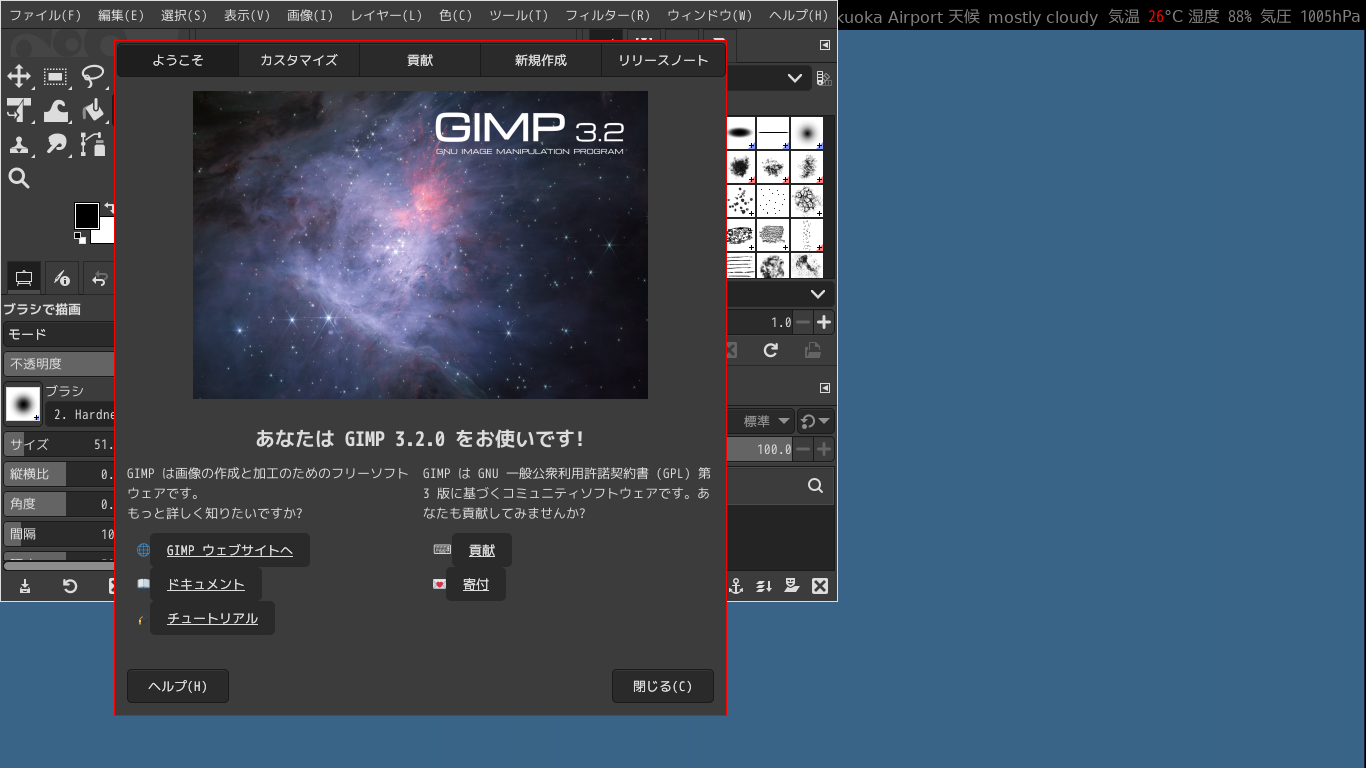
Task: Select the Bucket Fill tool
Action: coord(93,110)
